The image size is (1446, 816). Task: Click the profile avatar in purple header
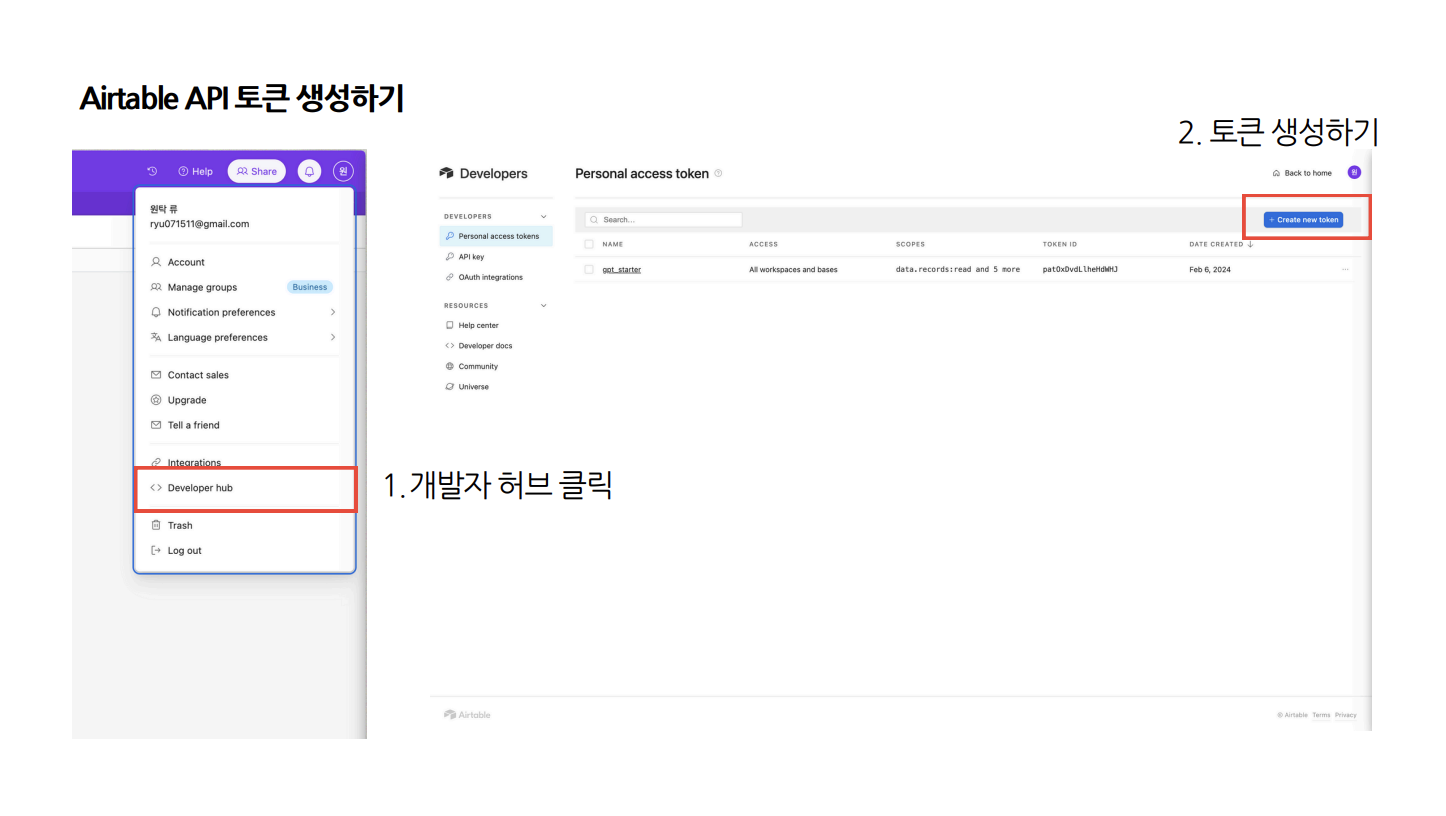pyautogui.click(x=343, y=171)
